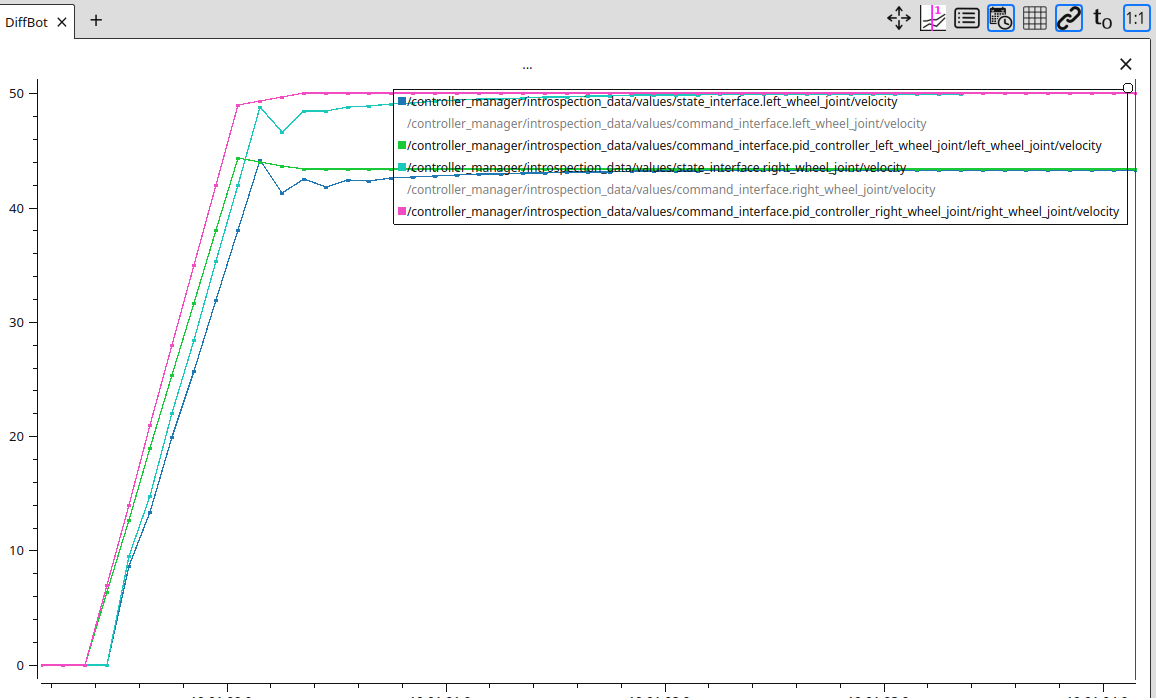Select the DiffBot tab

pos(27,22)
